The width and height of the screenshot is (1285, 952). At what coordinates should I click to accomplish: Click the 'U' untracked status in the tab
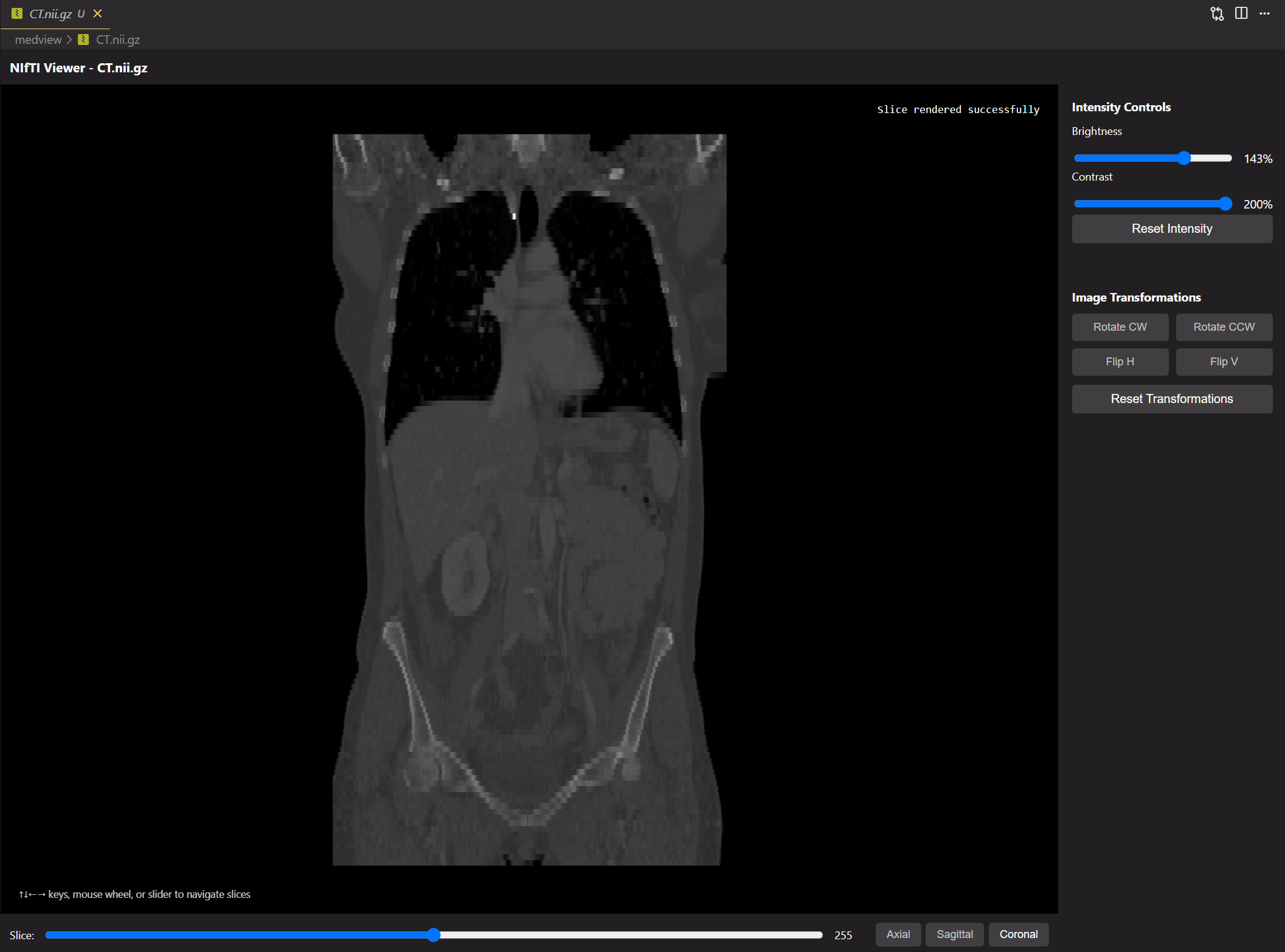(x=81, y=13)
